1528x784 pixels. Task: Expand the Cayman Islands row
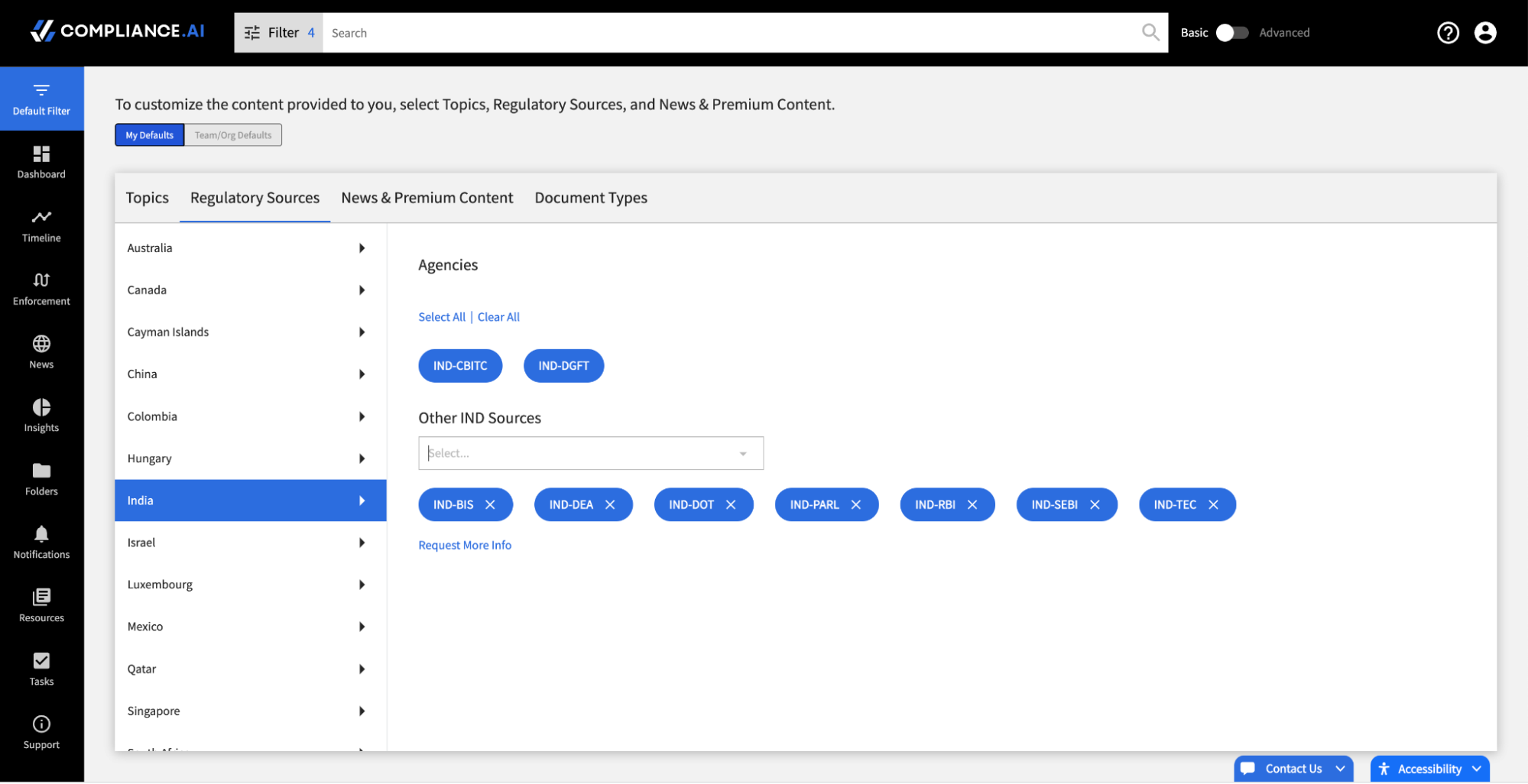[x=251, y=332]
